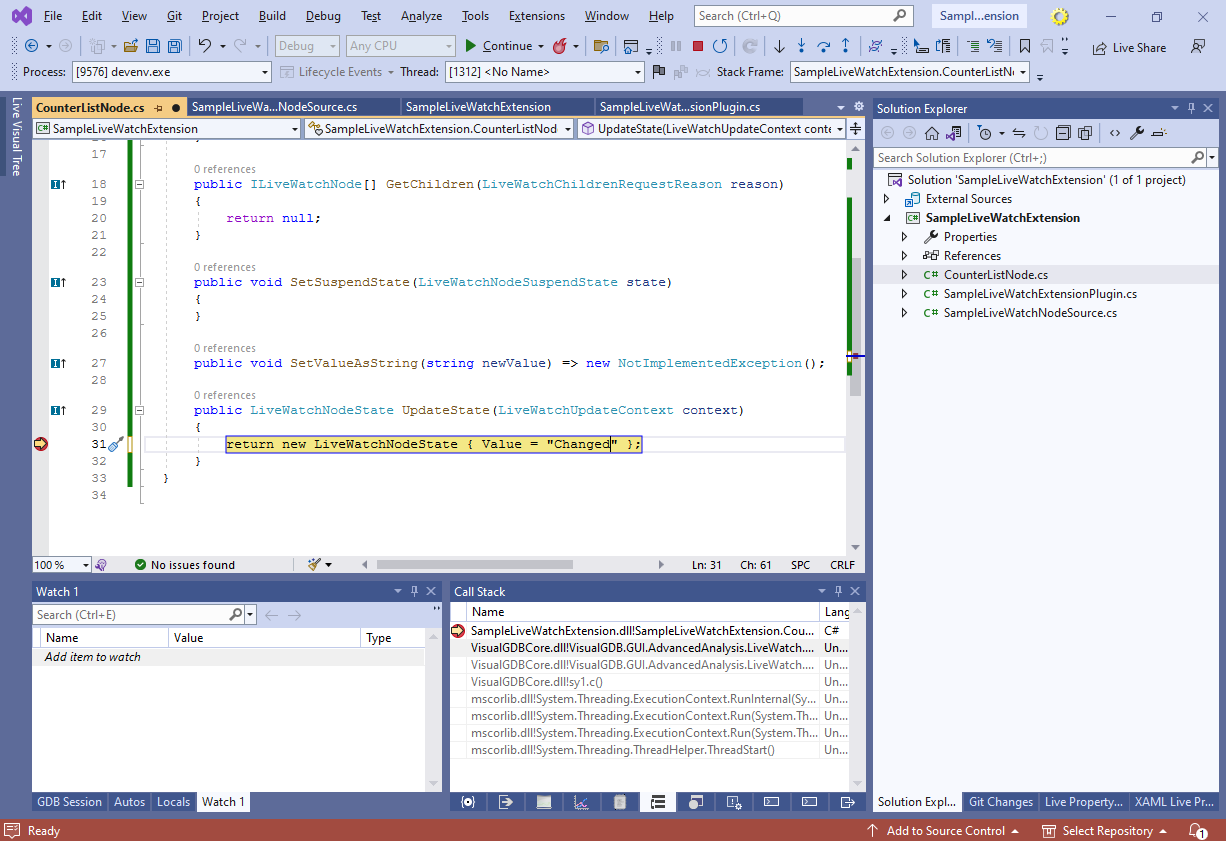Screen dimensions: 1226x841
Task: Stop debugging with red square icon
Action: 698,46
